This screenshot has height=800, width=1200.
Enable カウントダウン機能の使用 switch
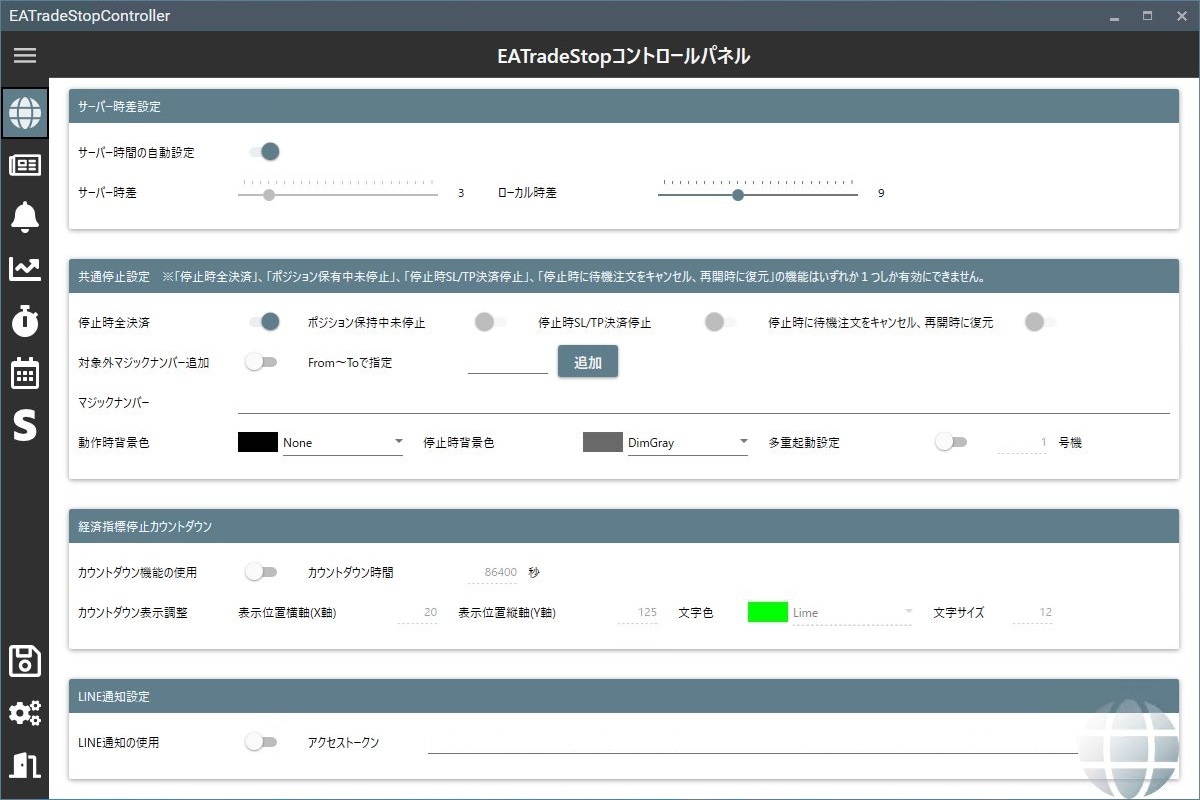261,572
